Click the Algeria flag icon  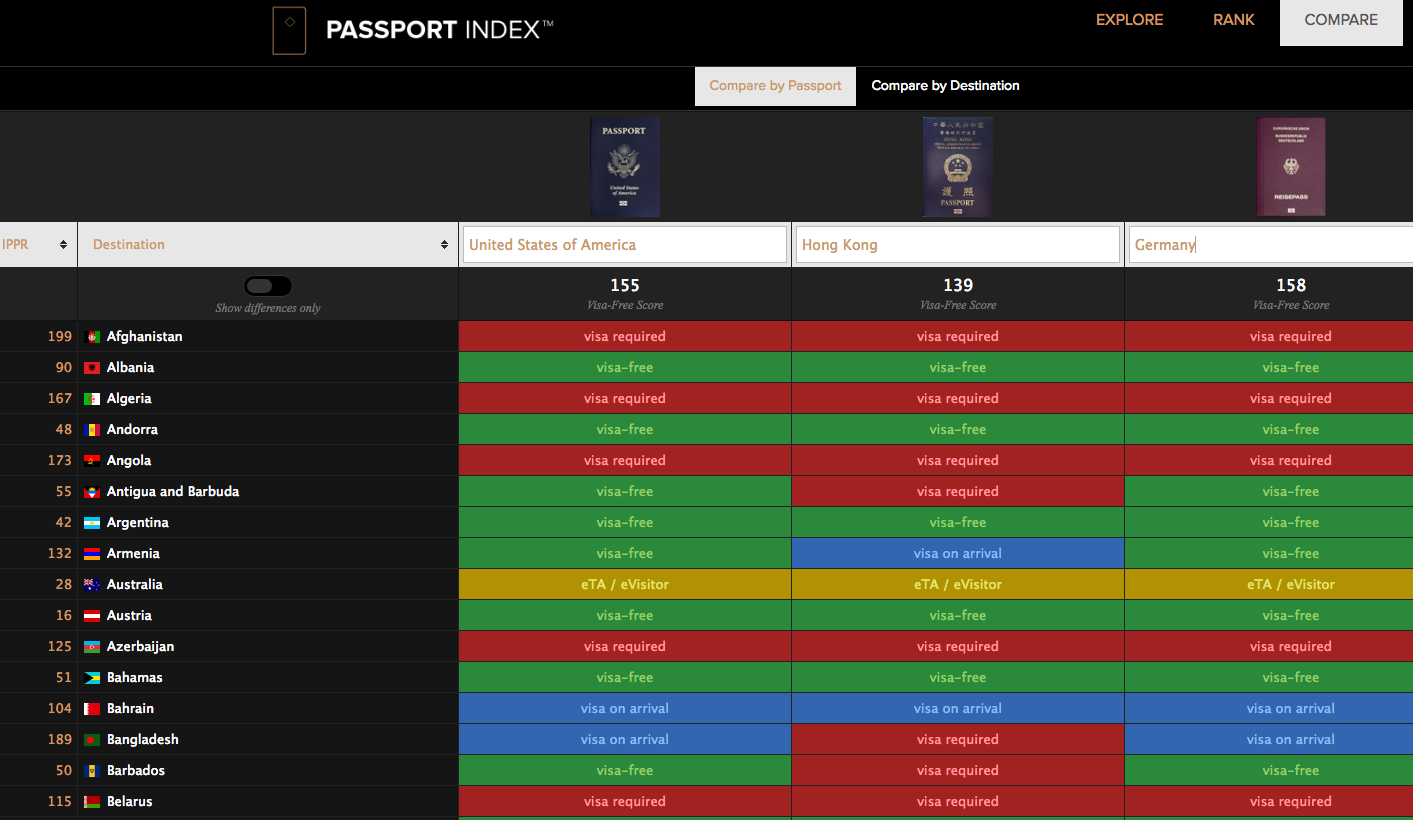(92, 399)
